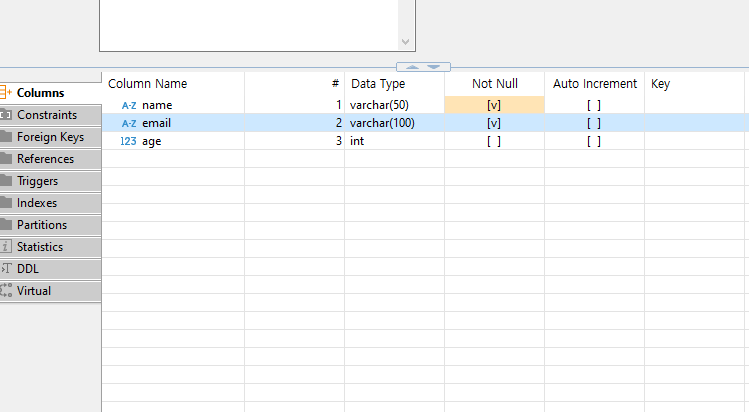Sort by the Auto Increment header
The image size is (749, 412).
pos(595,84)
